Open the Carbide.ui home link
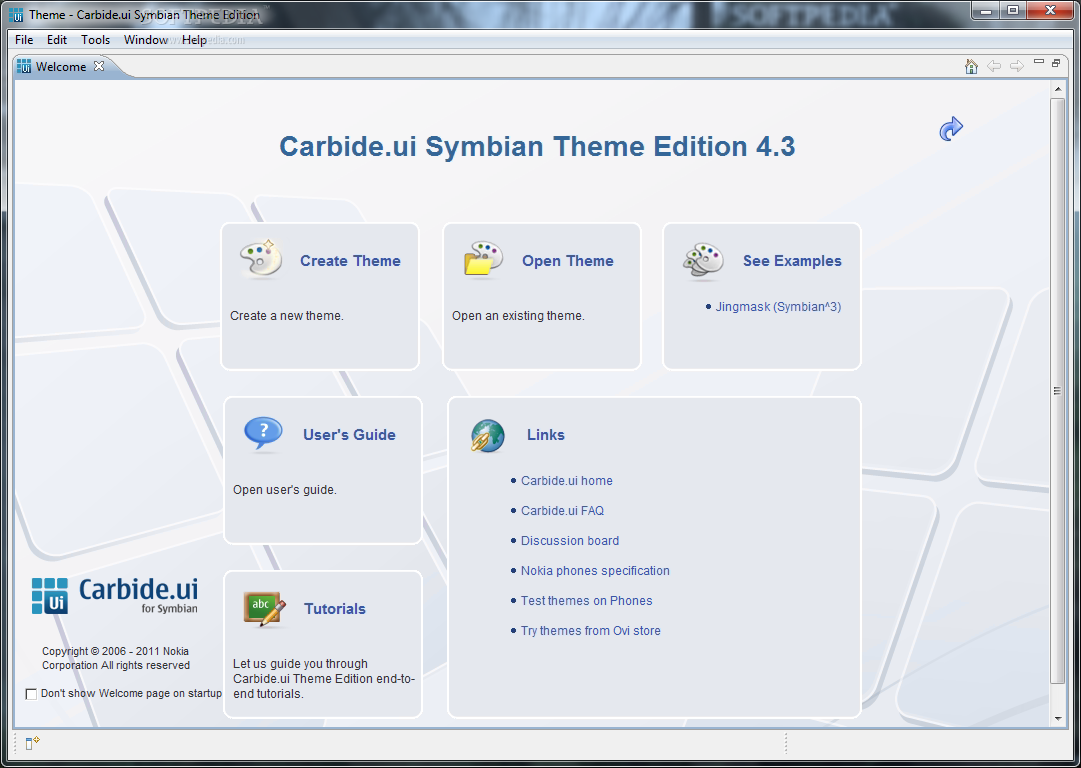Screen dimensions: 1081x768 [567, 481]
